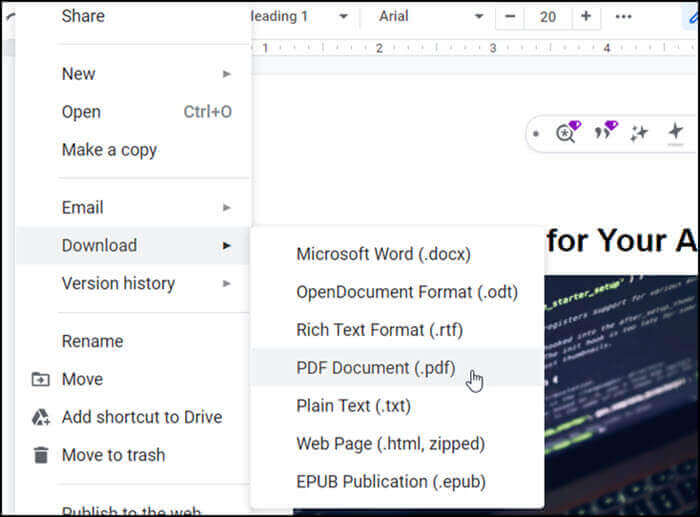This screenshot has height=517, width=700.
Task: Select Make a copy
Action: pyautogui.click(x=132, y=150)
